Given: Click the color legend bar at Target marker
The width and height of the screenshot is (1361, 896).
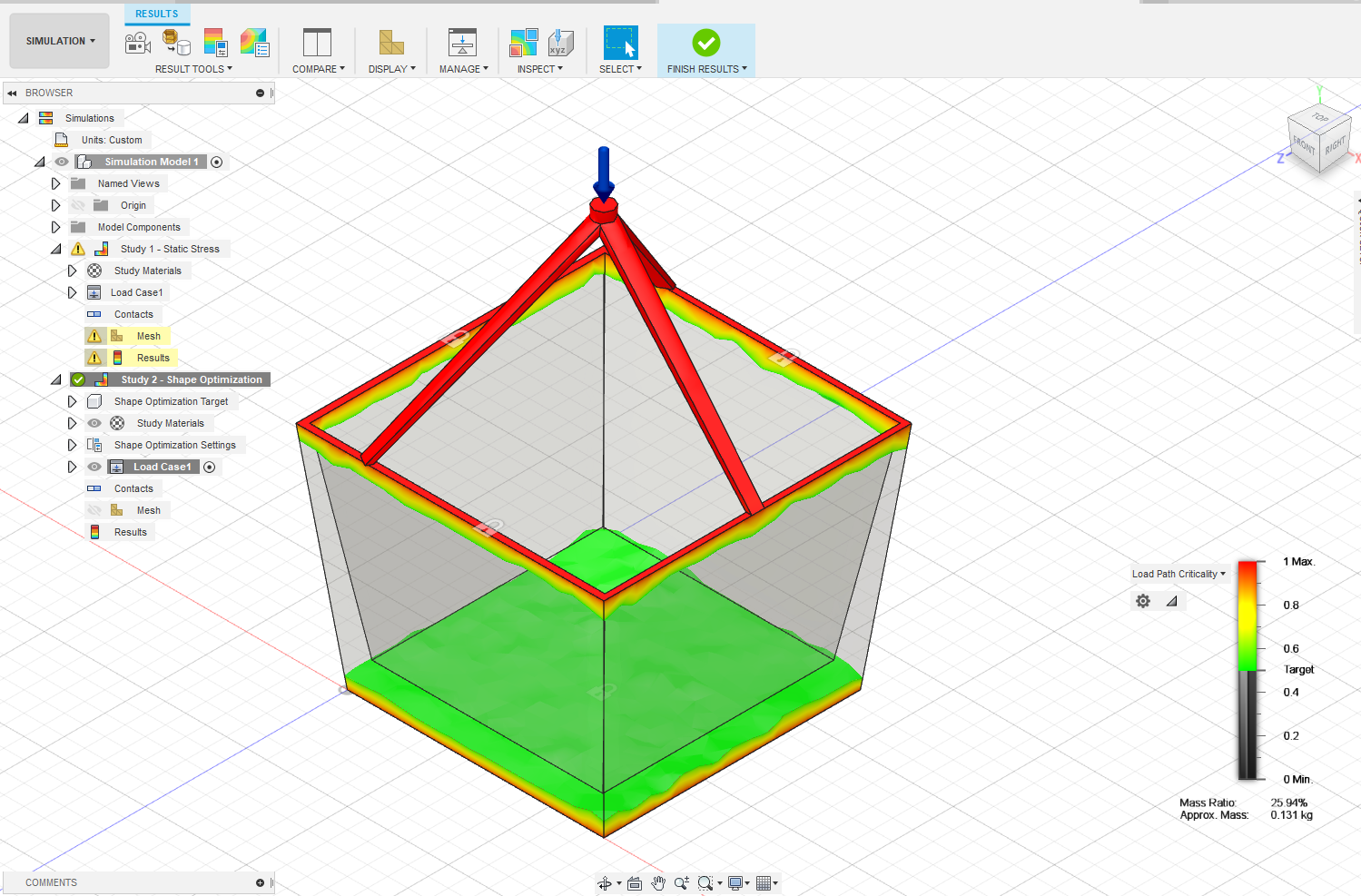Looking at the screenshot, I should (1248, 670).
